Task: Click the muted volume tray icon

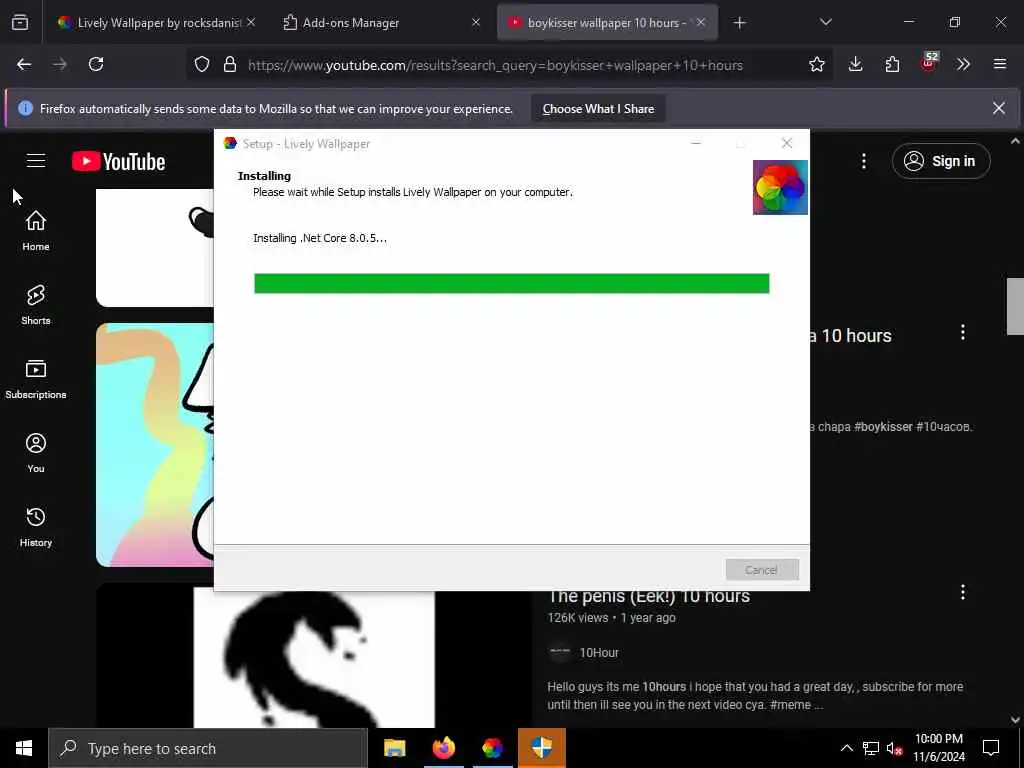Action: point(894,748)
